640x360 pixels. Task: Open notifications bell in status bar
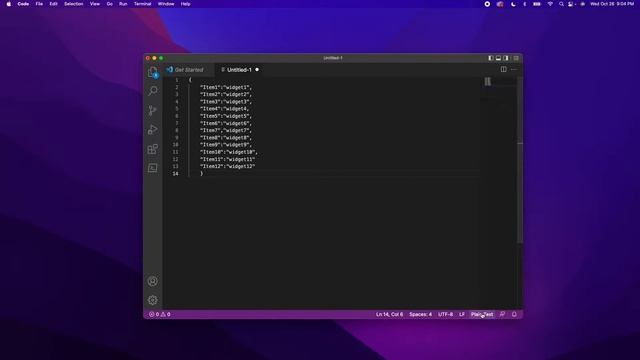point(514,314)
